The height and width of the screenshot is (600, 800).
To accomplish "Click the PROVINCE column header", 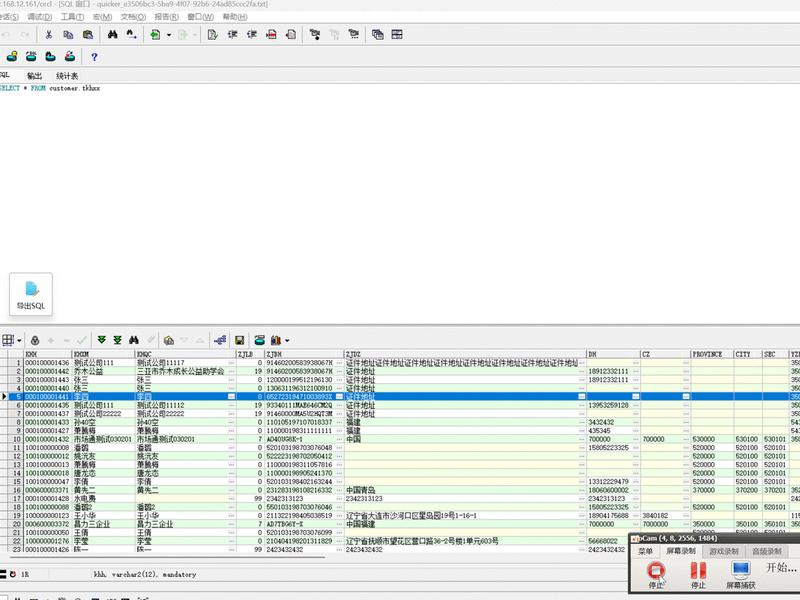I will coord(712,354).
